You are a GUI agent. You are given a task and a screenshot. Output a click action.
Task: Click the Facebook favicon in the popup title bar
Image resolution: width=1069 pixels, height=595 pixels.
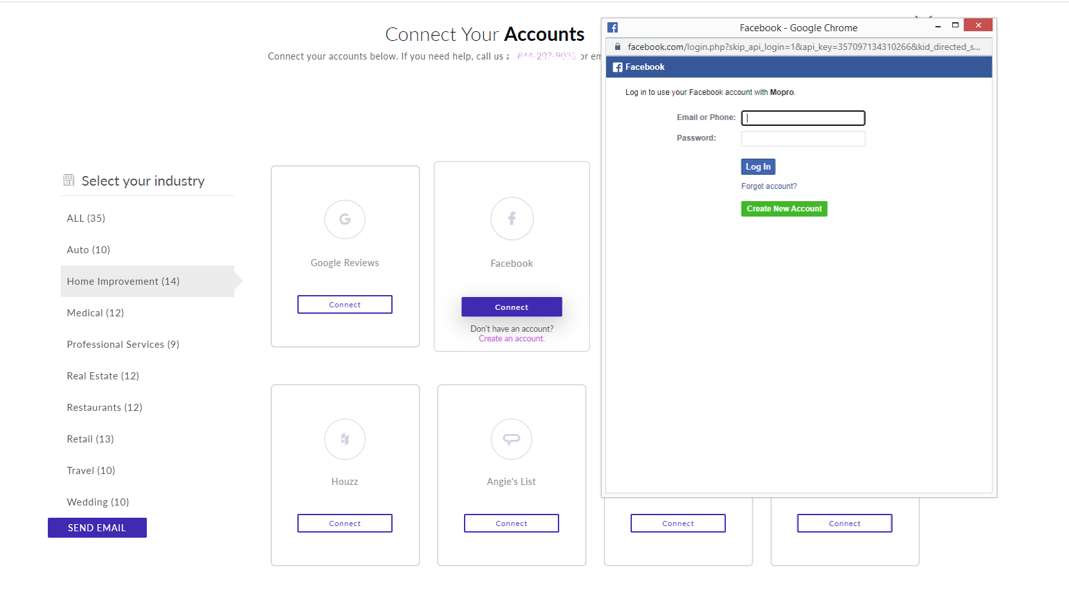[x=613, y=27]
